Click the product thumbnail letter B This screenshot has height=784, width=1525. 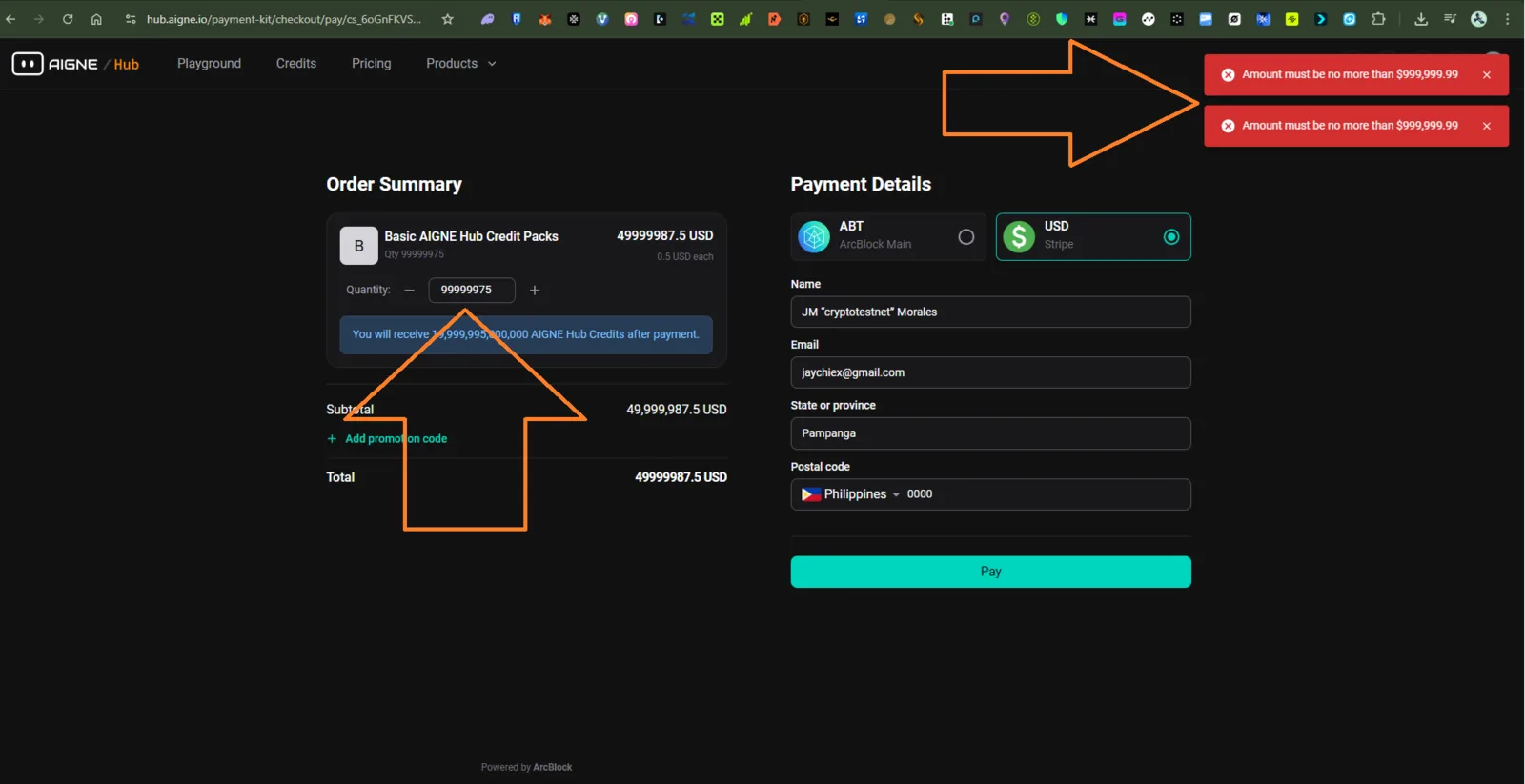click(x=359, y=246)
